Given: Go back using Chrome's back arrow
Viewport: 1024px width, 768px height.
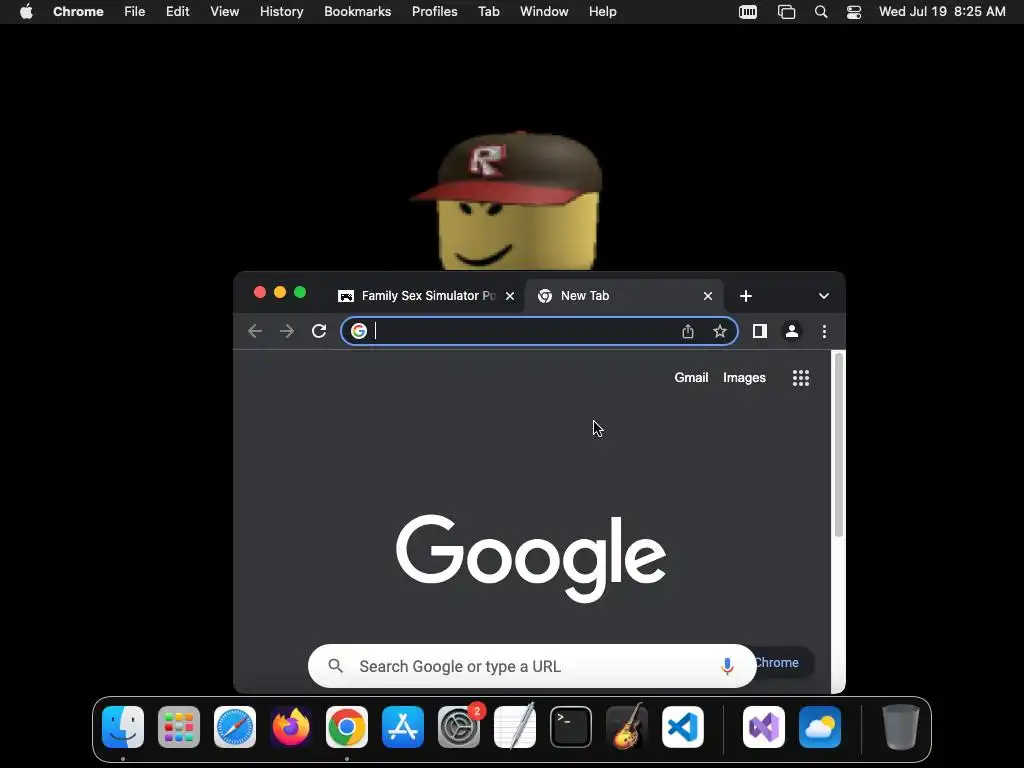Looking at the screenshot, I should (x=255, y=331).
